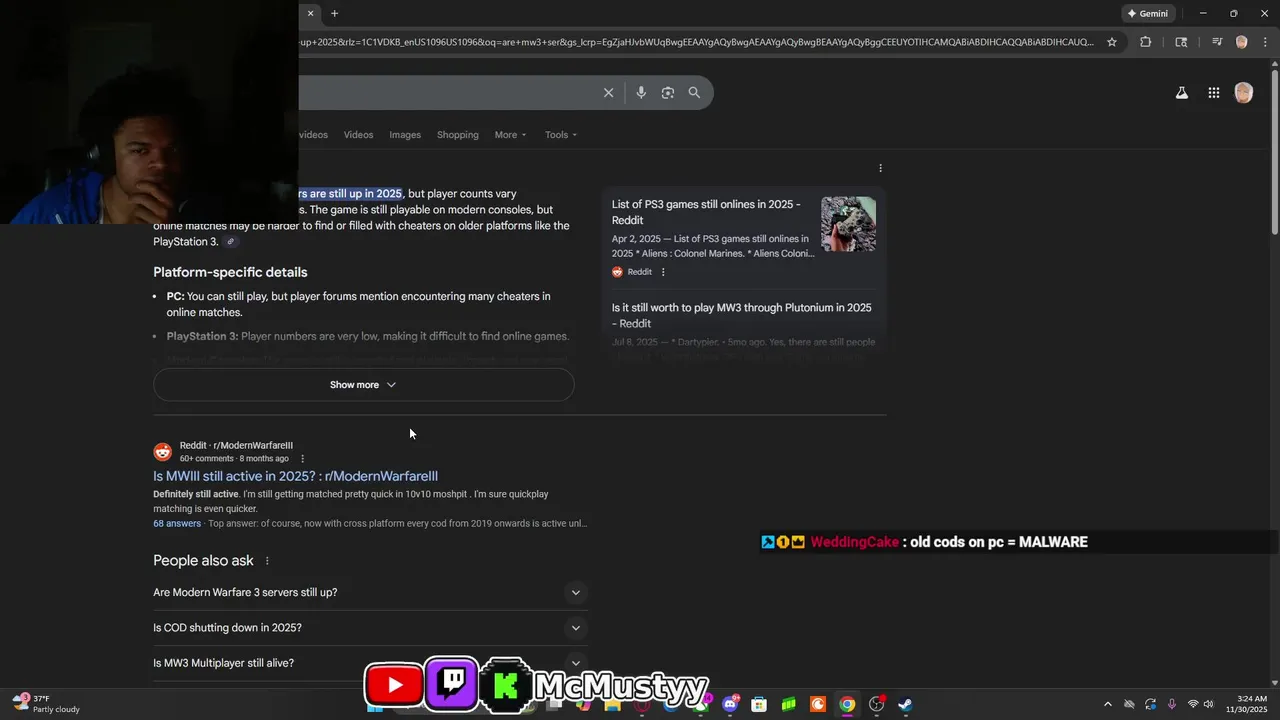Open the weather widget showing 37°F

coord(46,704)
